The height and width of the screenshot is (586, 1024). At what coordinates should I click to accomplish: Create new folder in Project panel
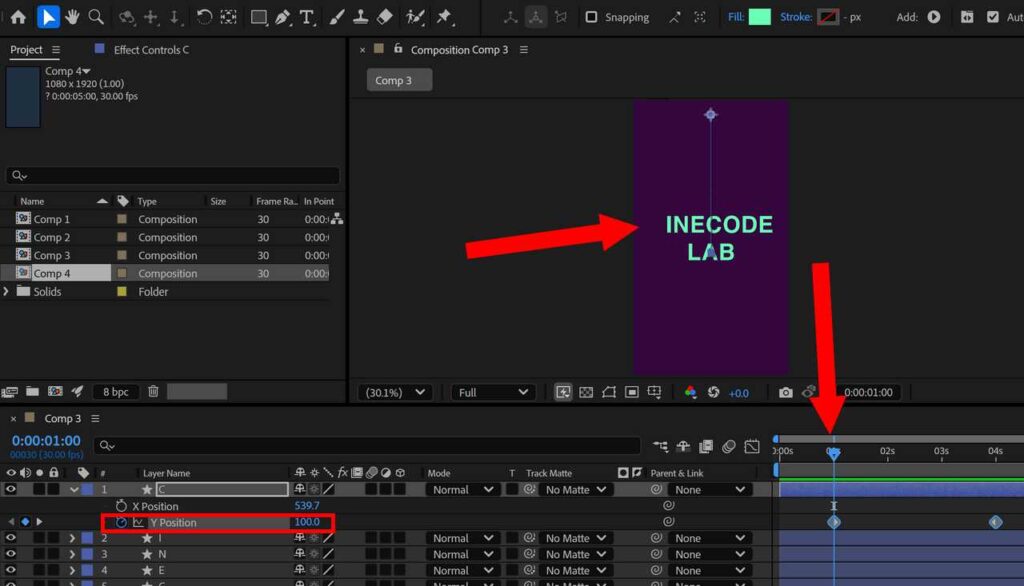click(32, 391)
